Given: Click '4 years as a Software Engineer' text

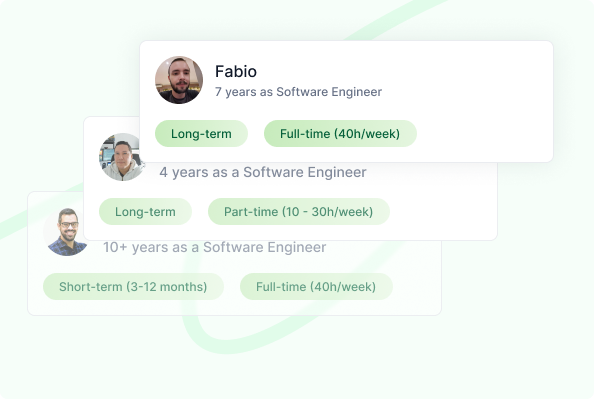Looking at the screenshot, I should click(263, 172).
